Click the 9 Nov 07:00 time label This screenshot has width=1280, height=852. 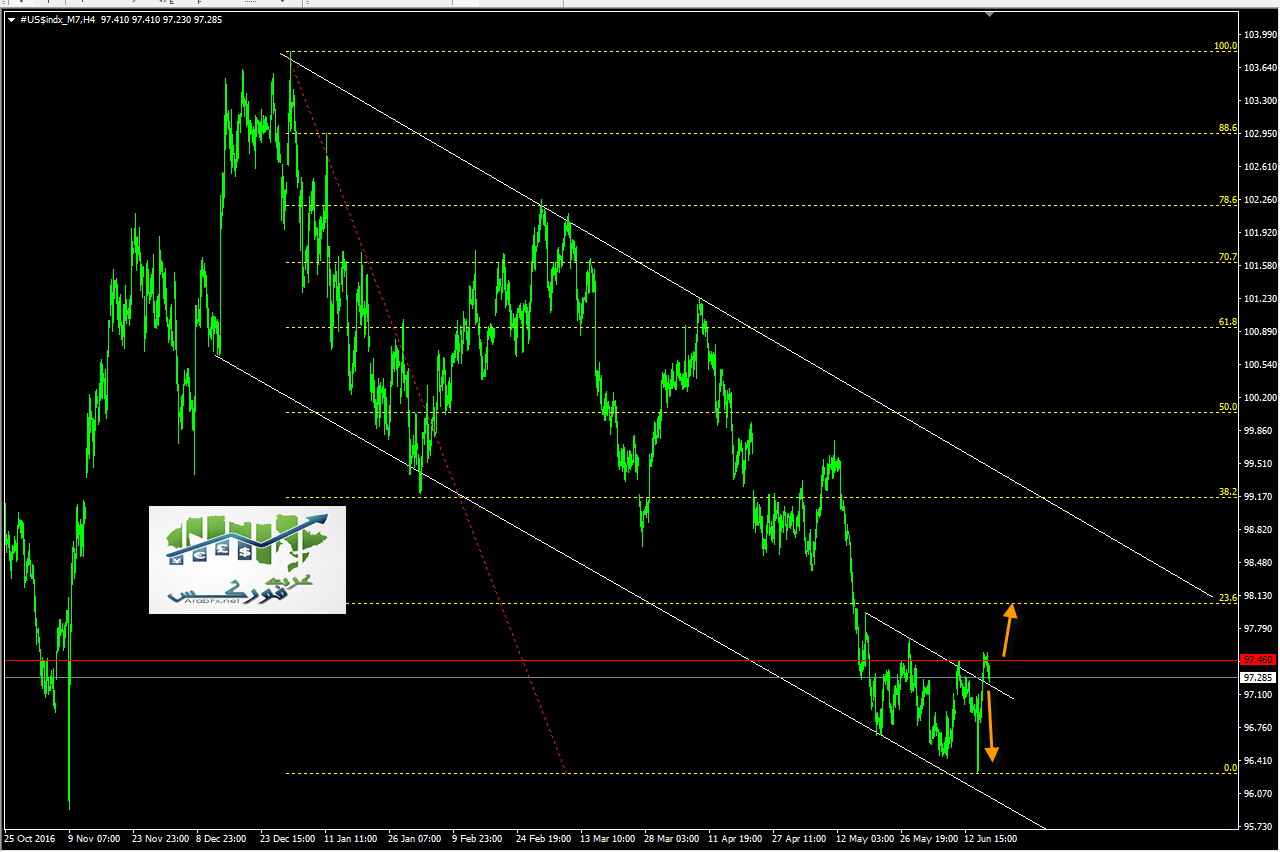94,840
